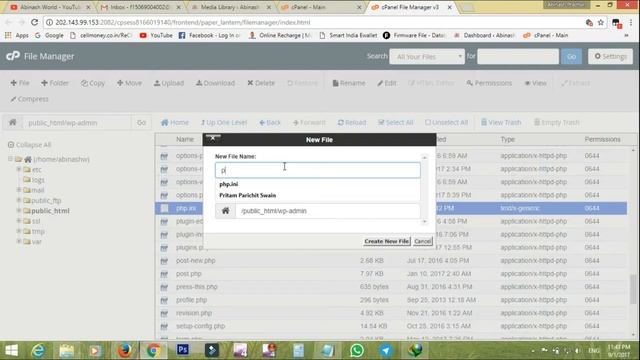The image size is (640, 360).
Task: Select the profile.php file
Action: tap(191, 300)
